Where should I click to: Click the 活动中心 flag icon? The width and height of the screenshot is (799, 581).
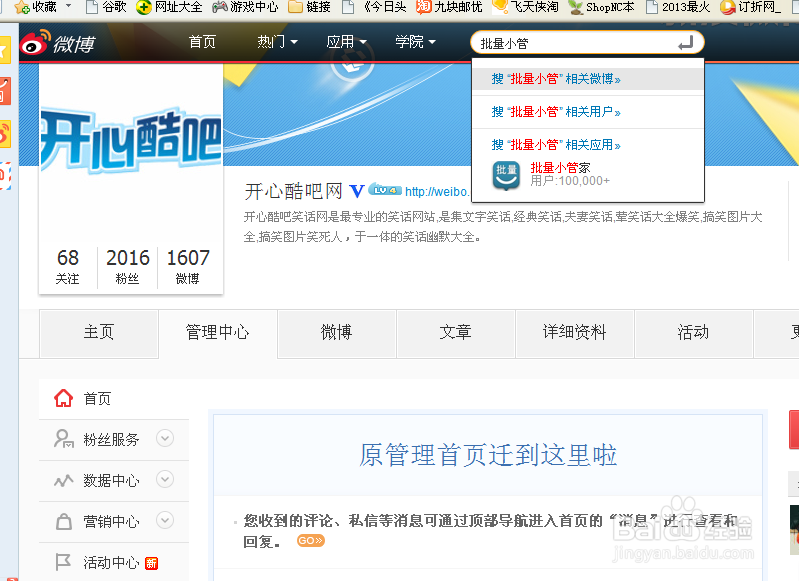(63, 562)
